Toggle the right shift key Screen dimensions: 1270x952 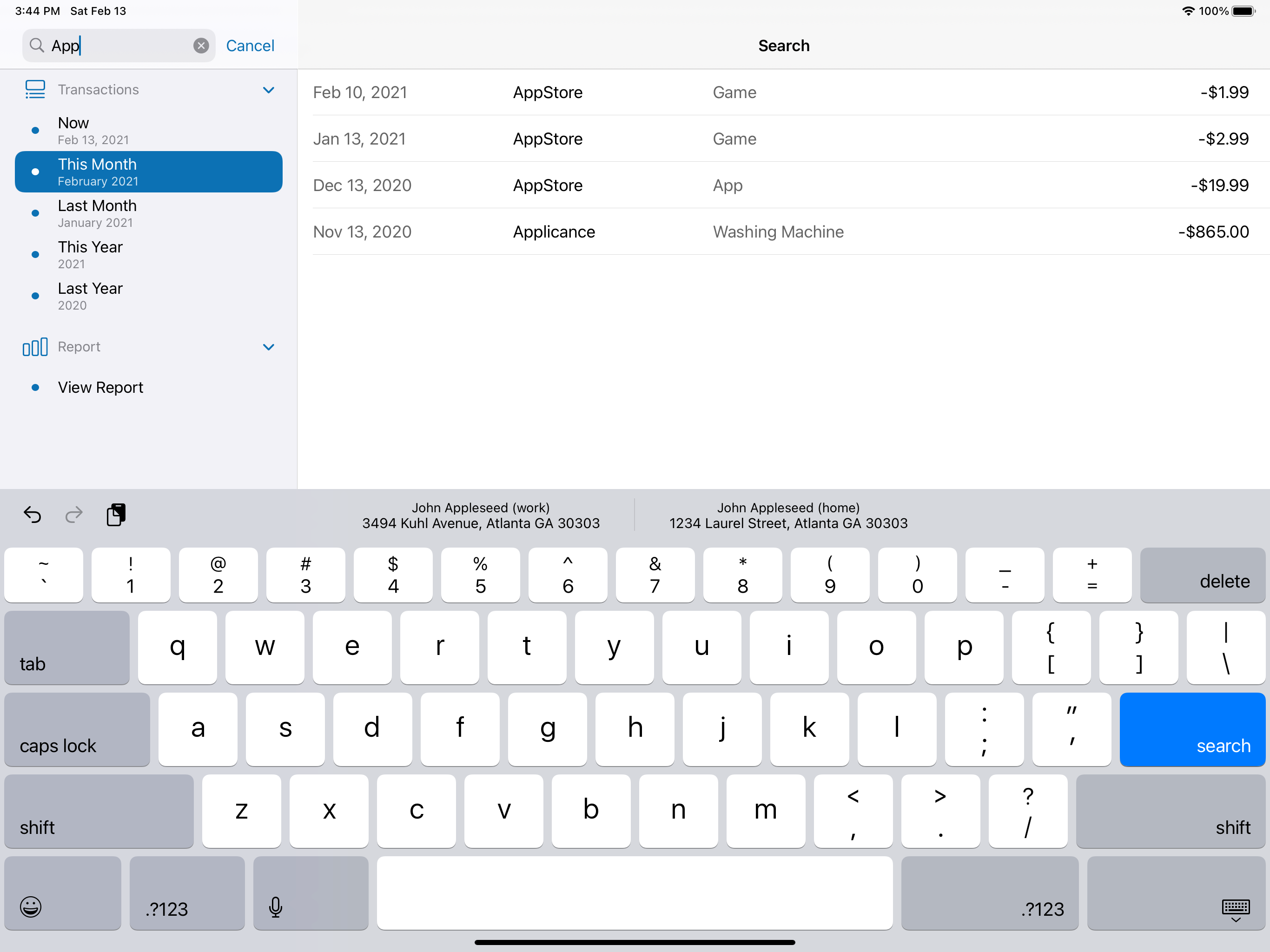[1170, 811]
